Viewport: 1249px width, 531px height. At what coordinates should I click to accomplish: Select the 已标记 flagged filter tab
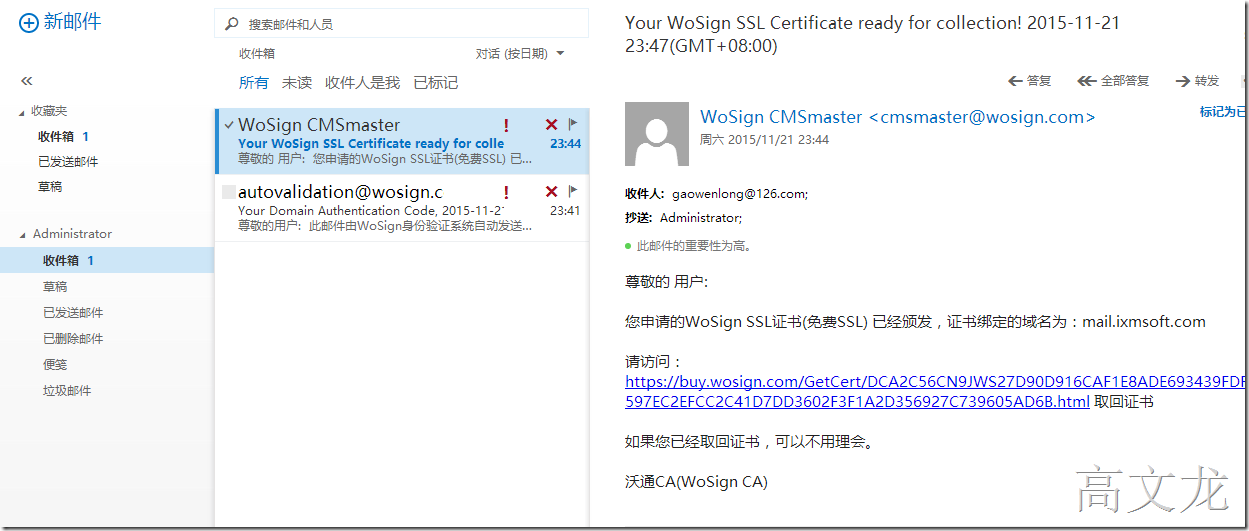[x=436, y=83]
